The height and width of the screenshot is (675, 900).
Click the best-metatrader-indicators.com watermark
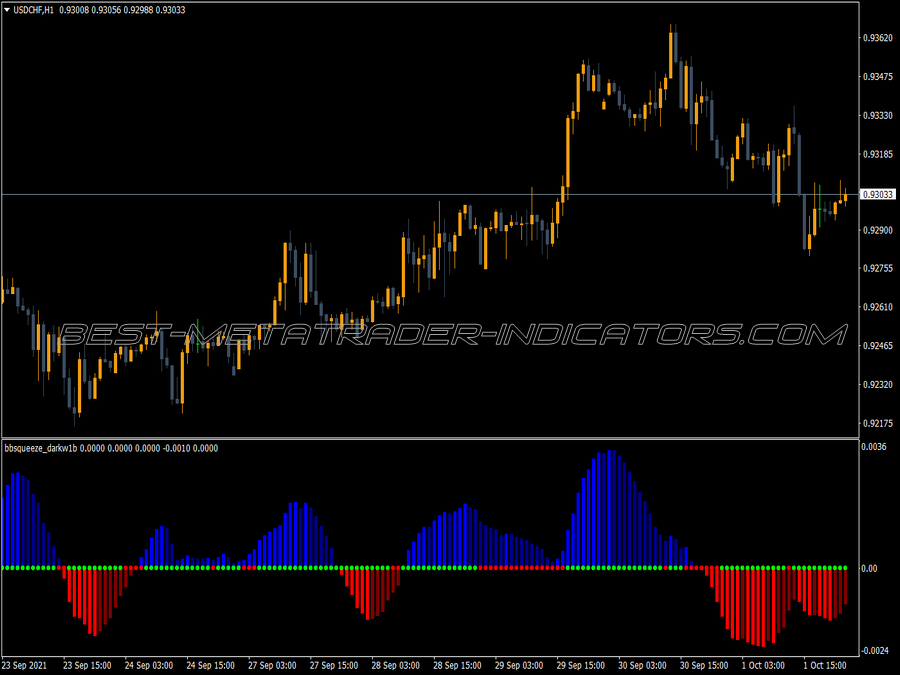point(452,335)
